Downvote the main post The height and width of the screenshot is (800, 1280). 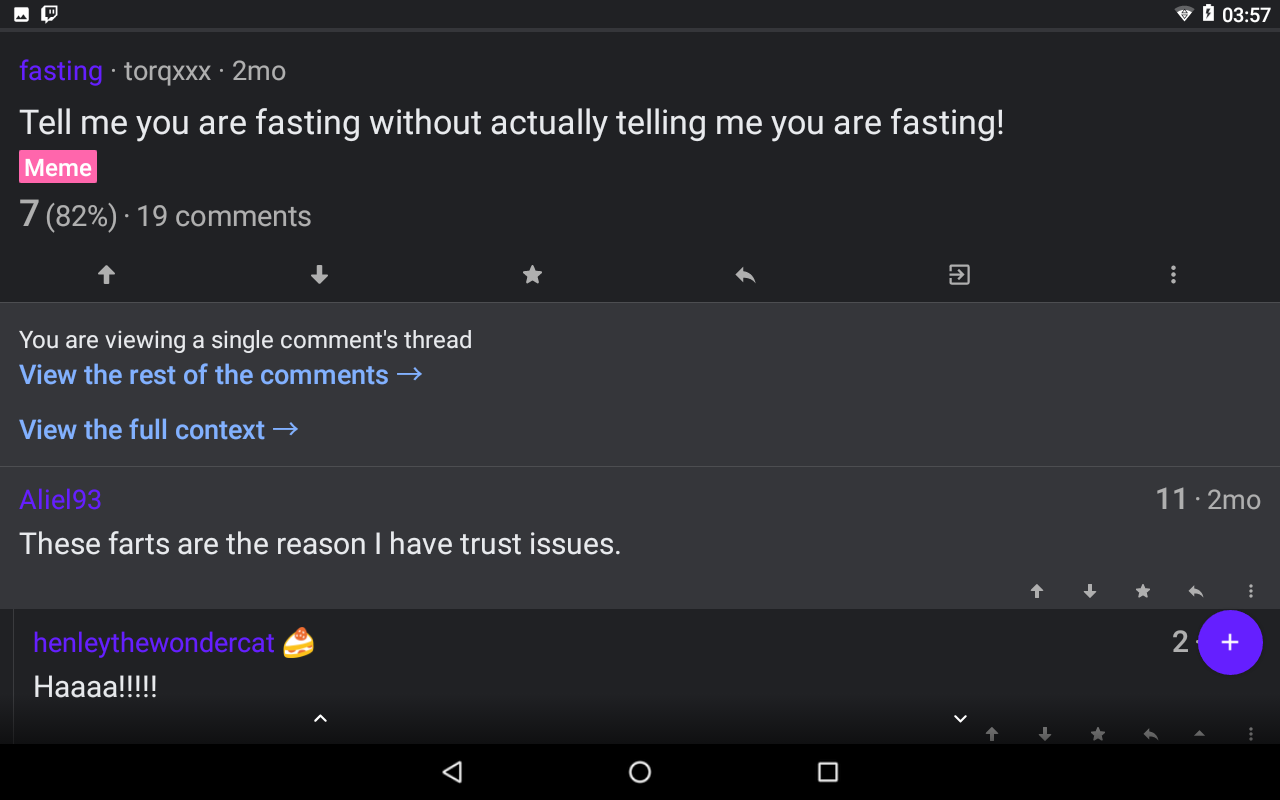pos(320,274)
